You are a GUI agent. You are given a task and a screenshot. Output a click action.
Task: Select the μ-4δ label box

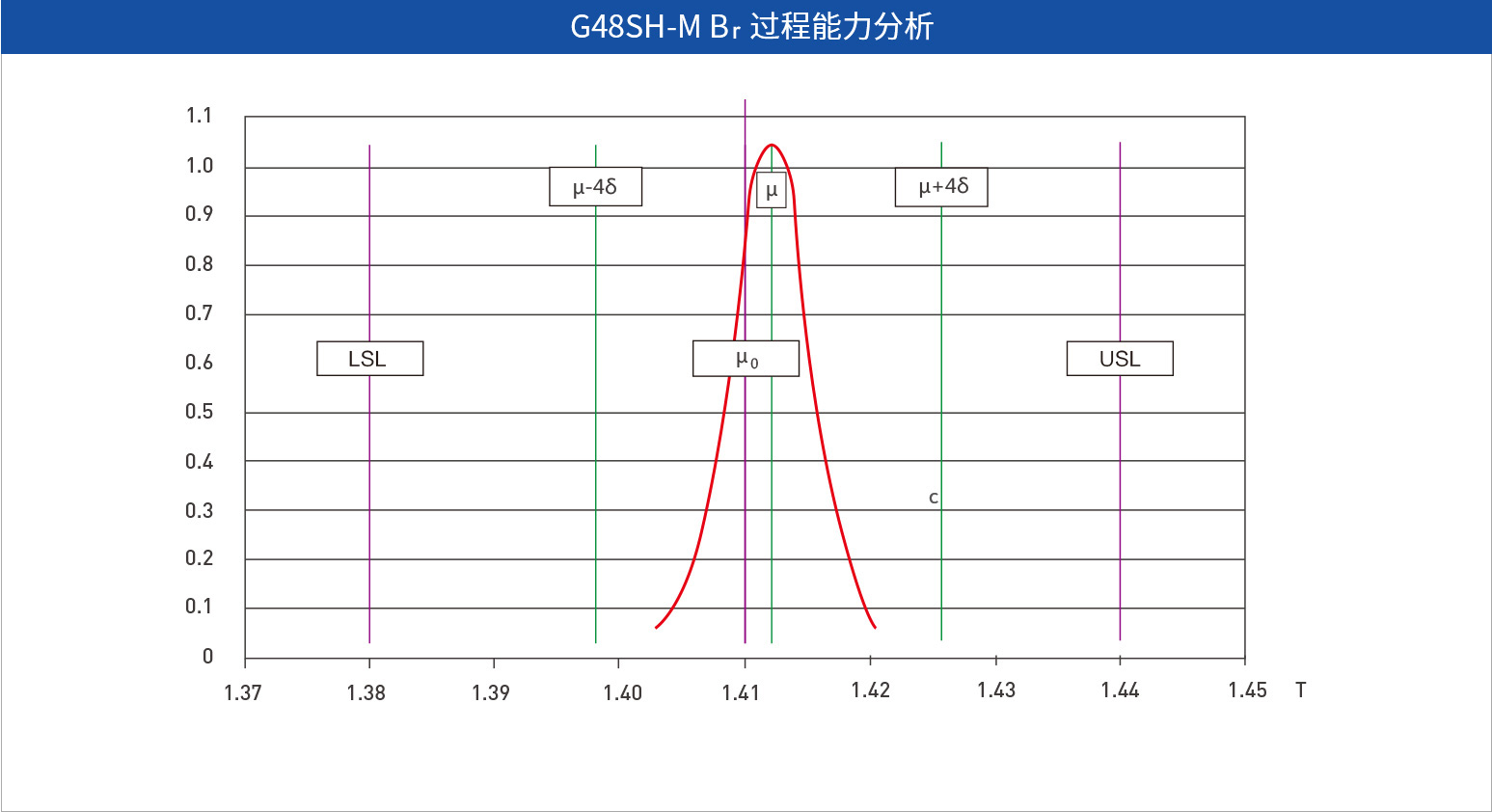pyautogui.click(x=595, y=187)
